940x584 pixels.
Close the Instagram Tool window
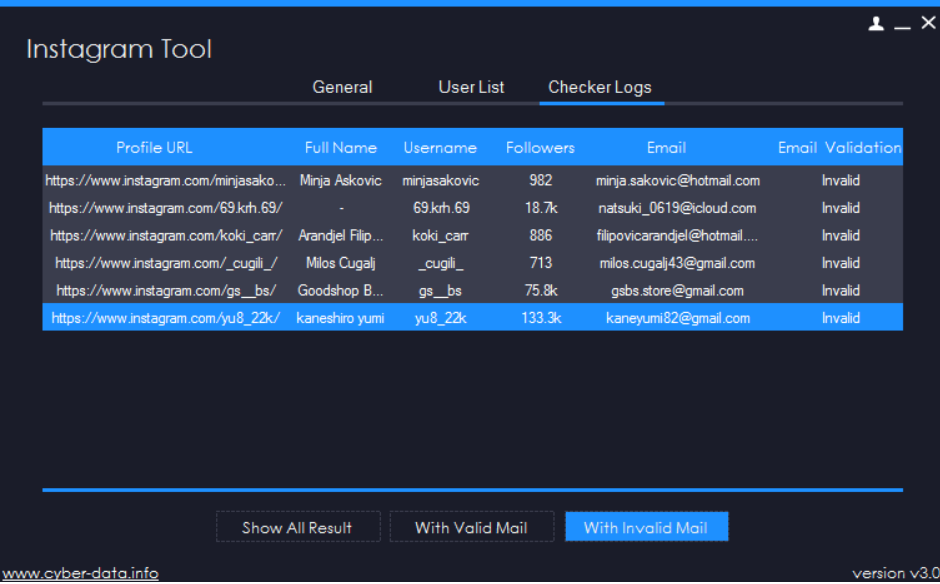pos(928,23)
